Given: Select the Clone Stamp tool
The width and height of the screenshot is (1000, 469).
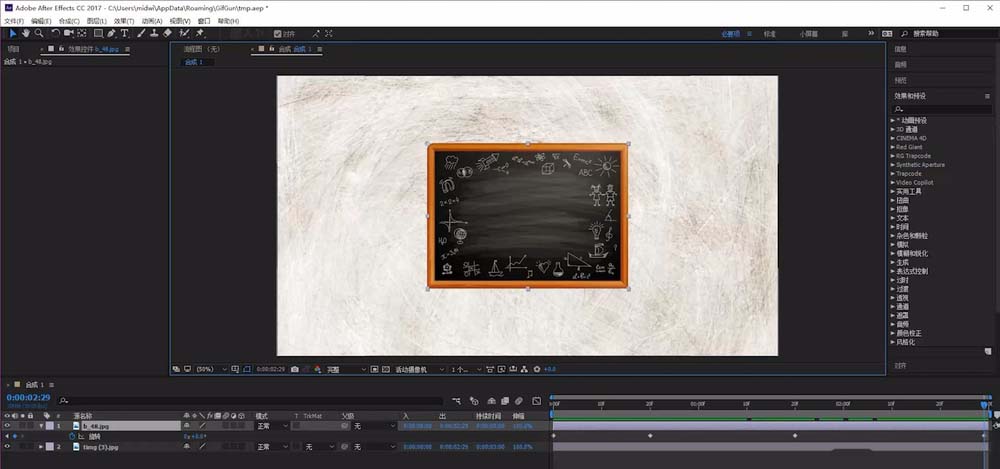Looking at the screenshot, I should 154,33.
